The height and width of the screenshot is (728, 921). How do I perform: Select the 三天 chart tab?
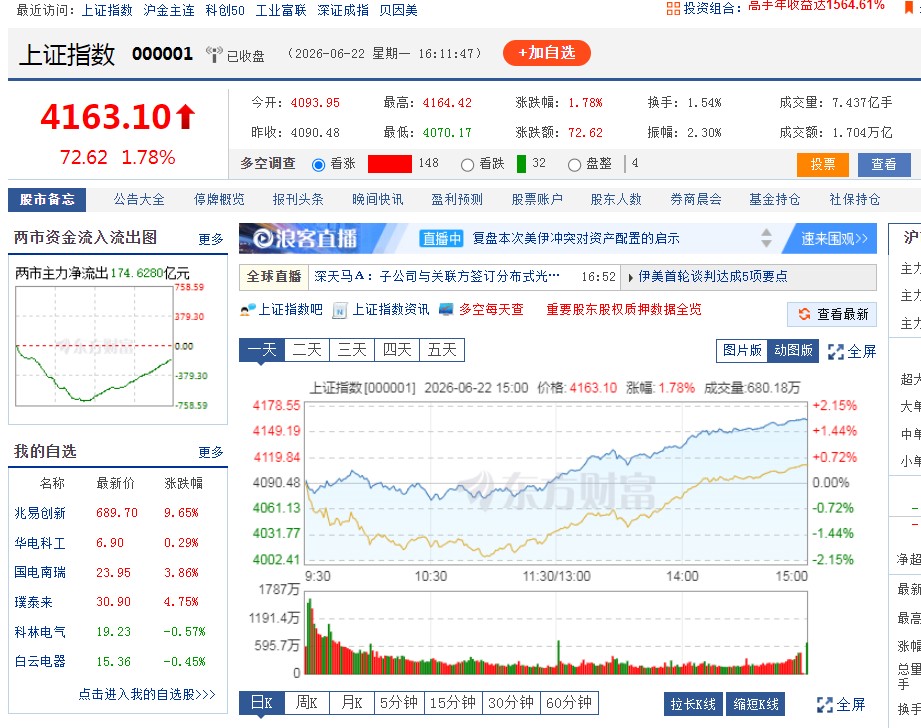(x=352, y=350)
